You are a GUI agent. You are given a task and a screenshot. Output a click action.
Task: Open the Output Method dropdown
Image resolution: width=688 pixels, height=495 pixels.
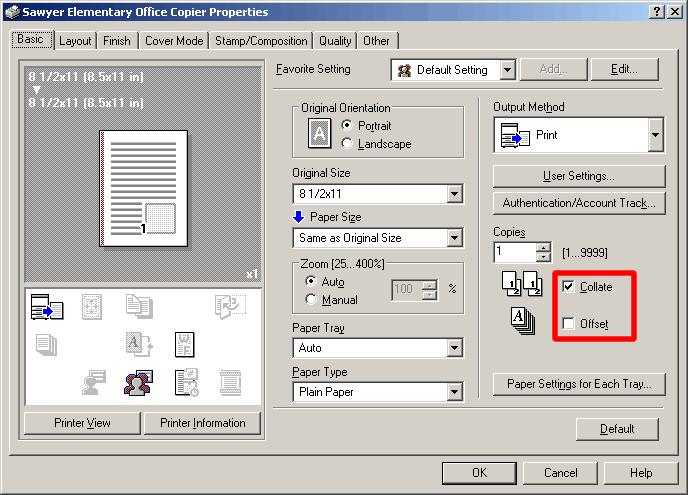point(655,135)
